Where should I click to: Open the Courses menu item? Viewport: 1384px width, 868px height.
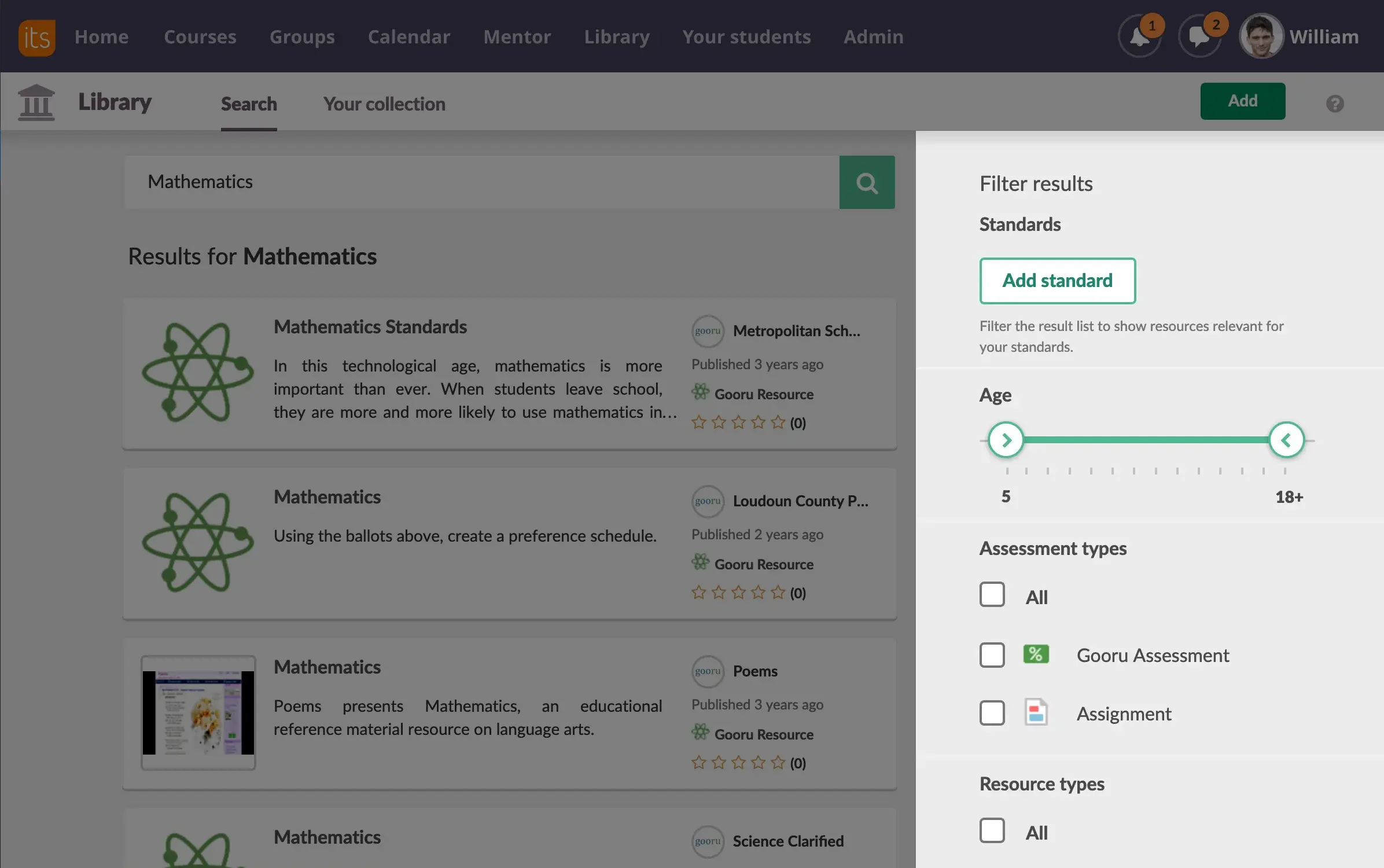point(200,37)
